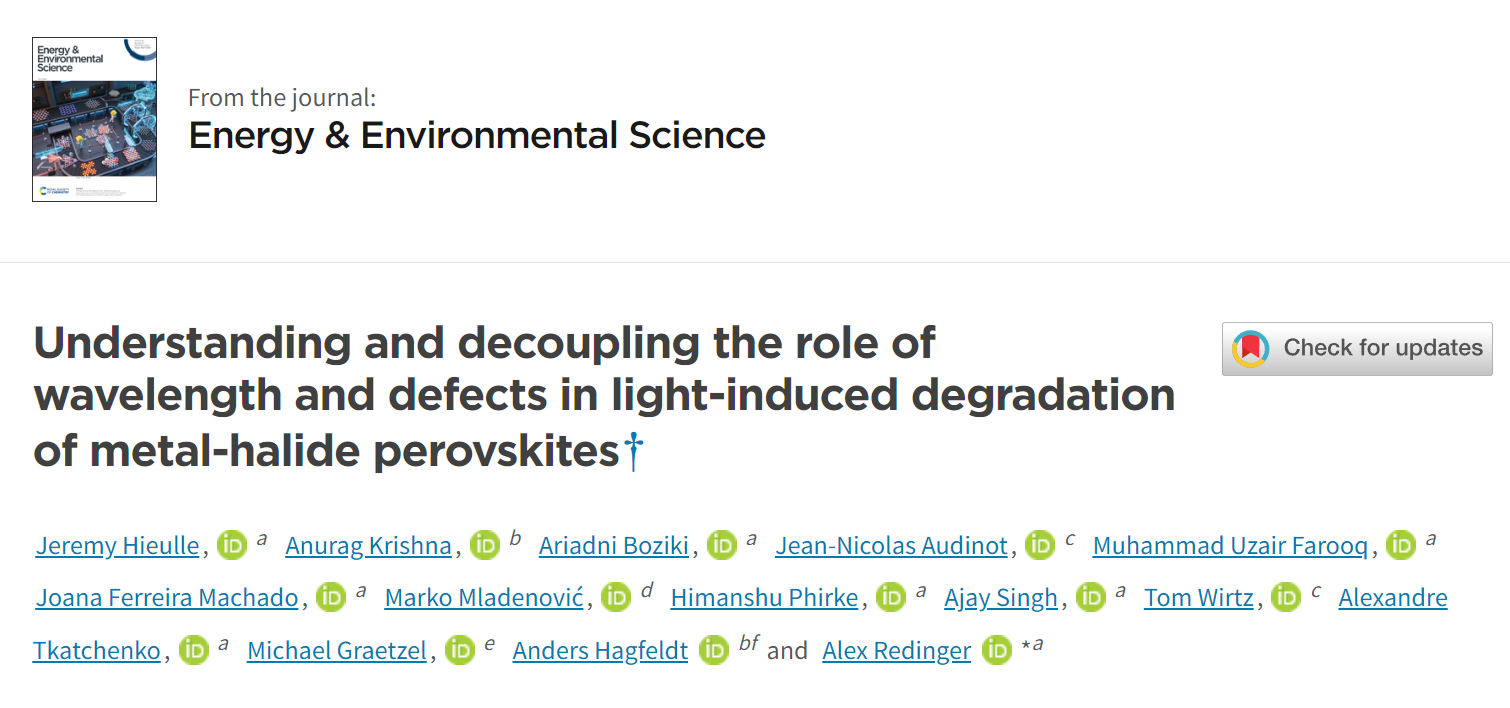The height and width of the screenshot is (708, 1510).
Task: Open Anurag Krishna's ORCID iD icon
Action: [x=485, y=545]
